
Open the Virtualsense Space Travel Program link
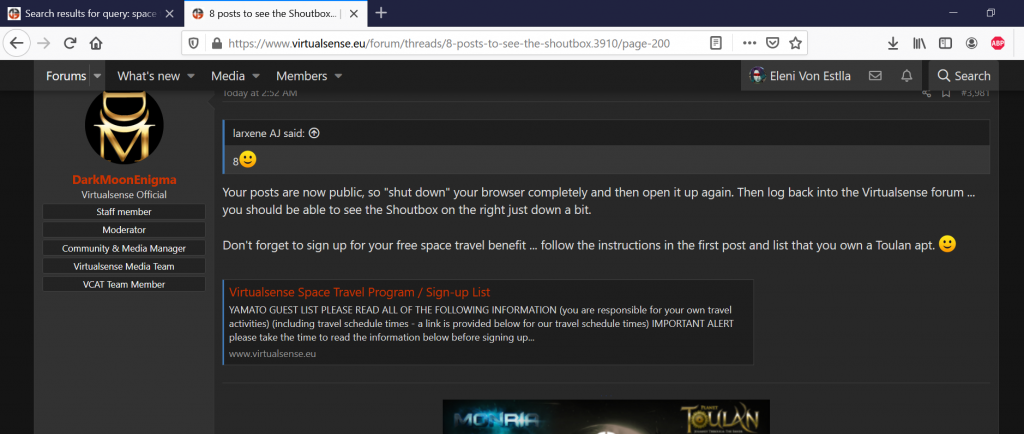pos(360,292)
